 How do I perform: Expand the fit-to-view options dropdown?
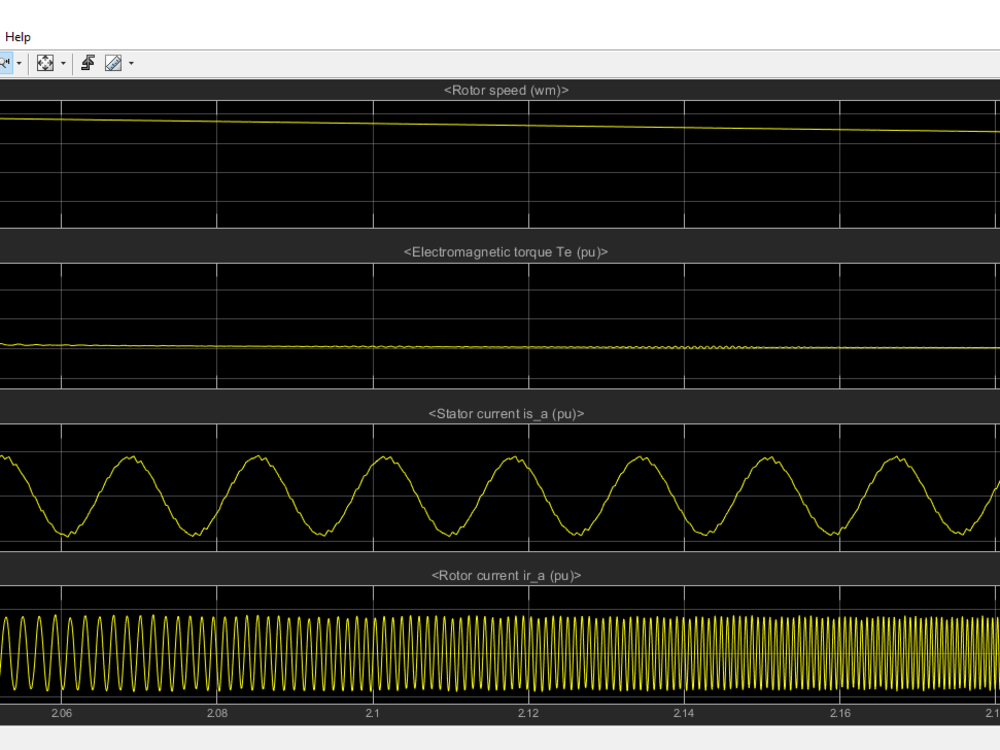click(61, 63)
